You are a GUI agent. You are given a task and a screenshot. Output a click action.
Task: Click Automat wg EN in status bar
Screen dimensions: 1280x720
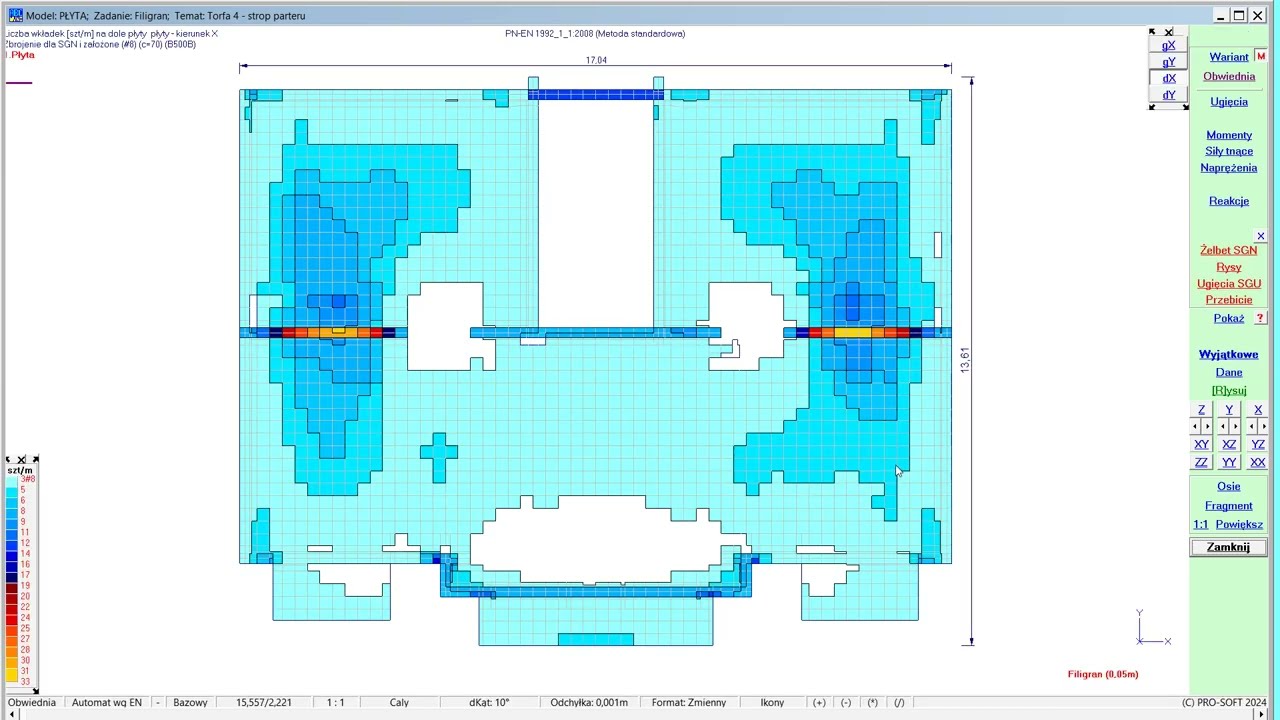[107, 702]
